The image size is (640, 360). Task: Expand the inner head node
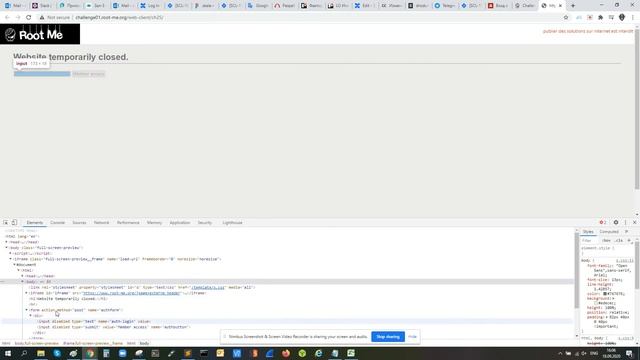pos(22,276)
